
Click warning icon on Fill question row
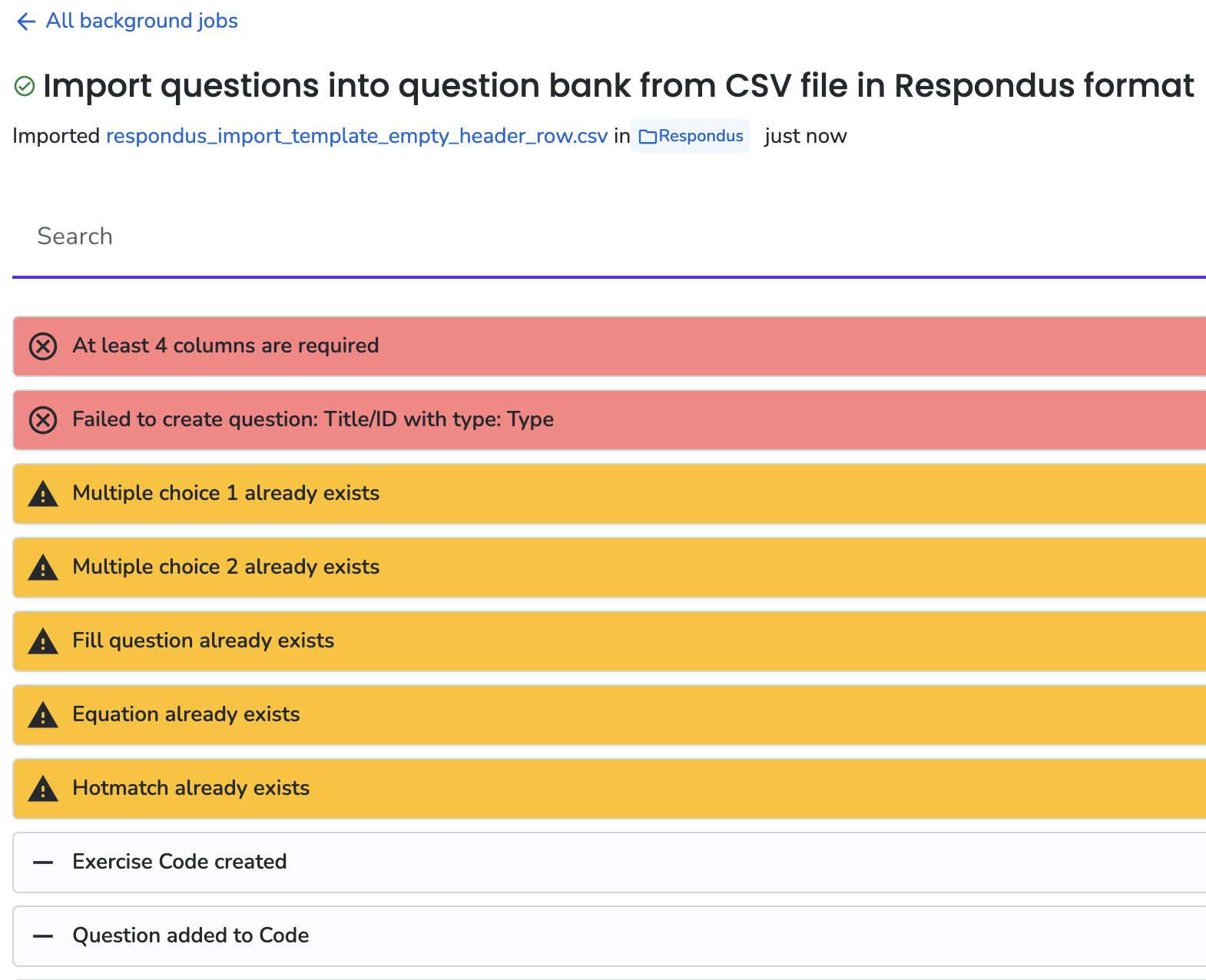coord(43,641)
